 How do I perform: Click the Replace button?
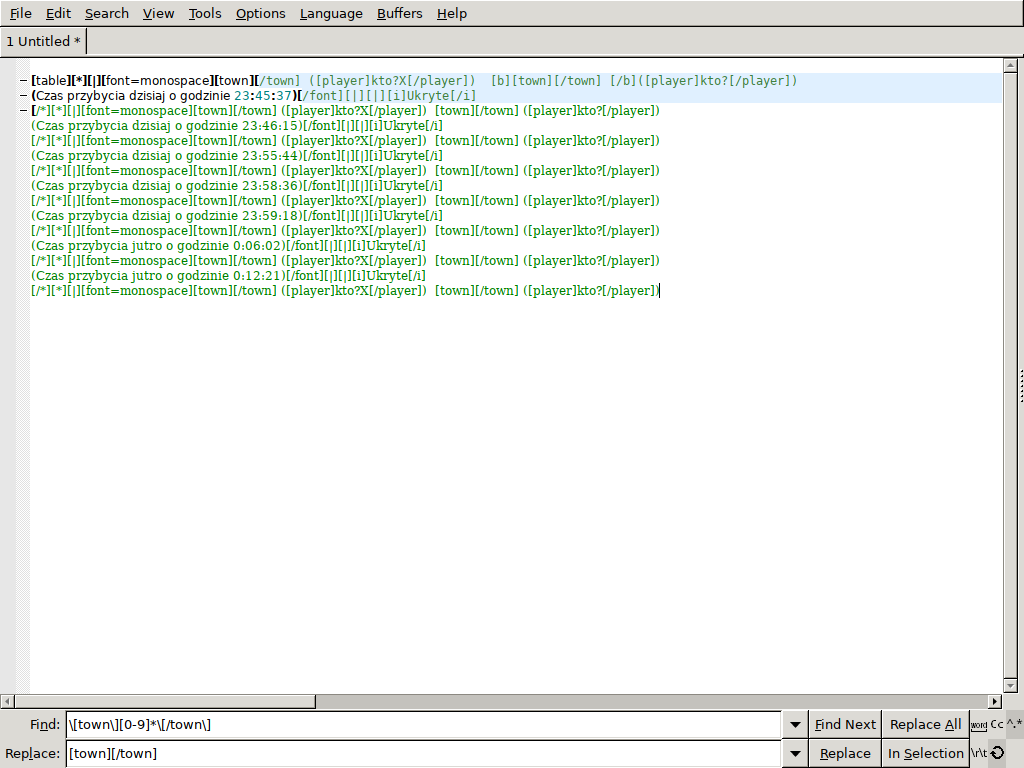pyautogui.click(x=845, y=753)
